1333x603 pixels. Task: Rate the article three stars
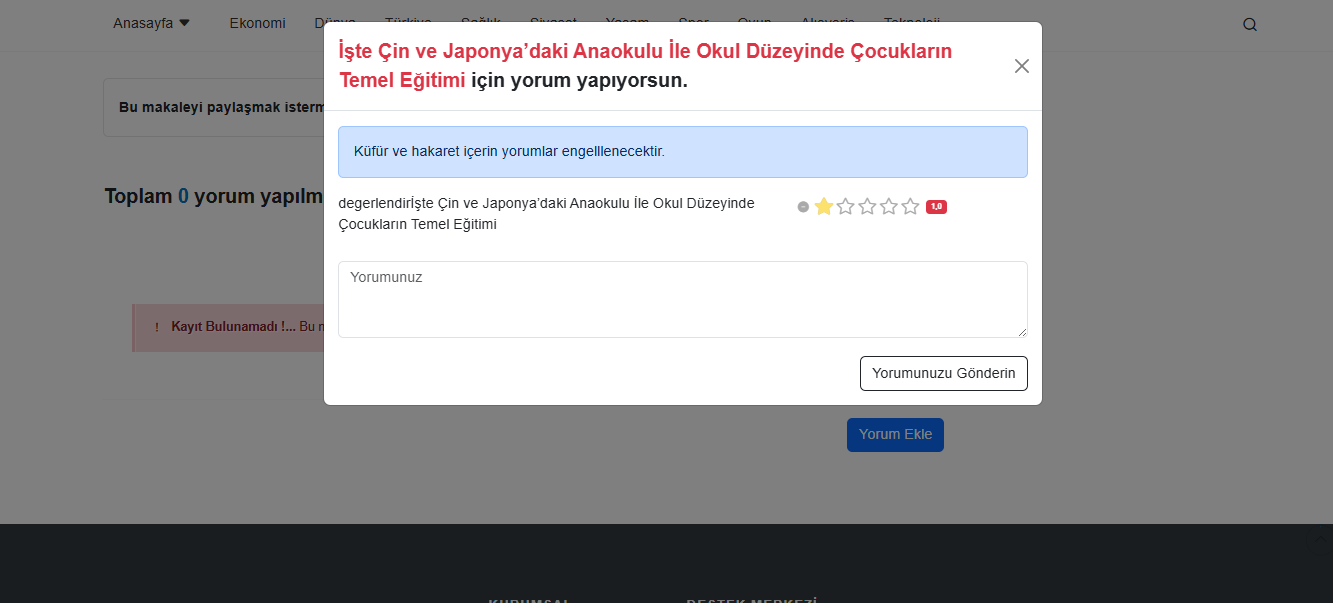(x=867, y=207)
